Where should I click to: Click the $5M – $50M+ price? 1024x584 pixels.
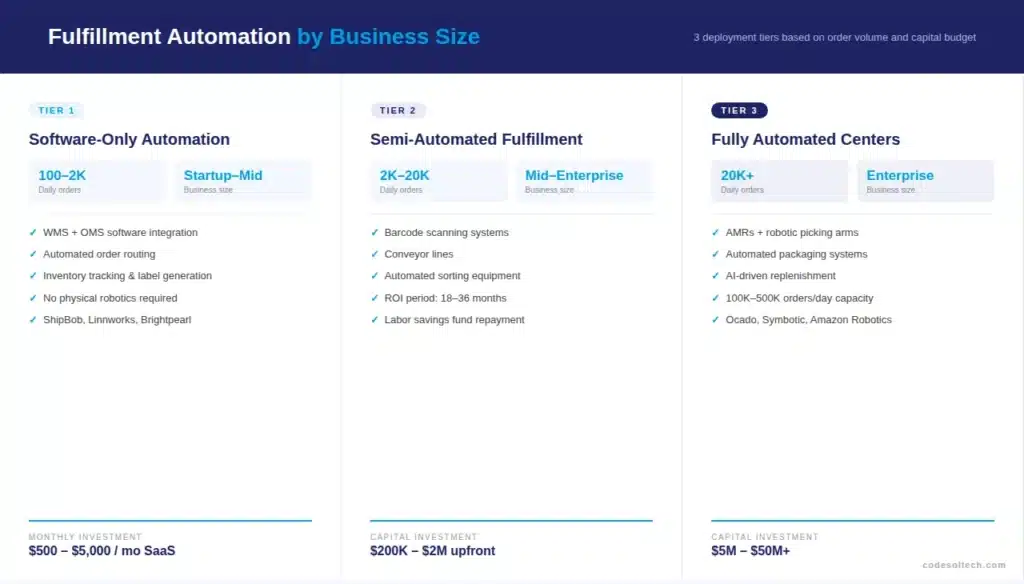(750, 551)
